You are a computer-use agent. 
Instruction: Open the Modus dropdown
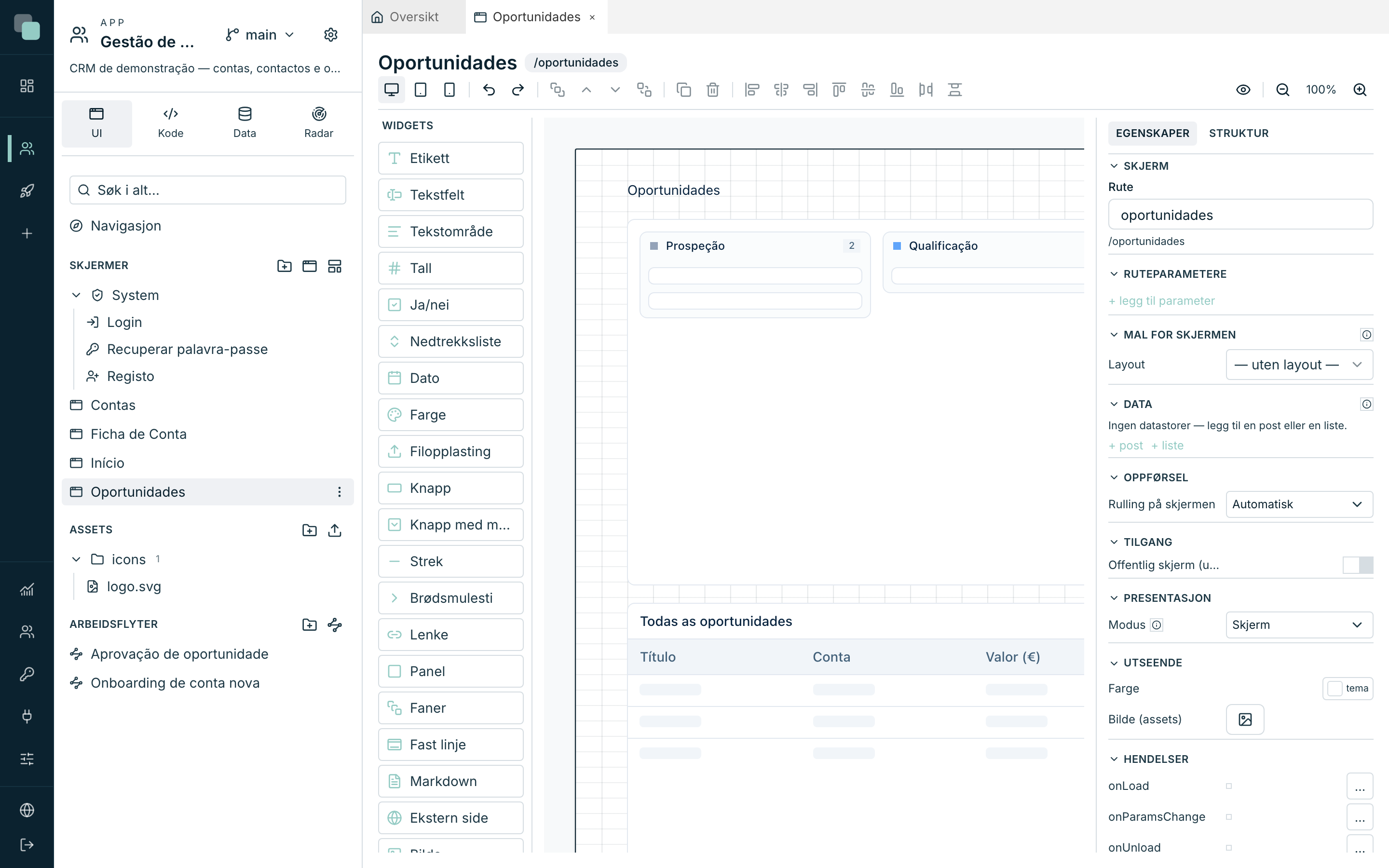click(1299, 624)
